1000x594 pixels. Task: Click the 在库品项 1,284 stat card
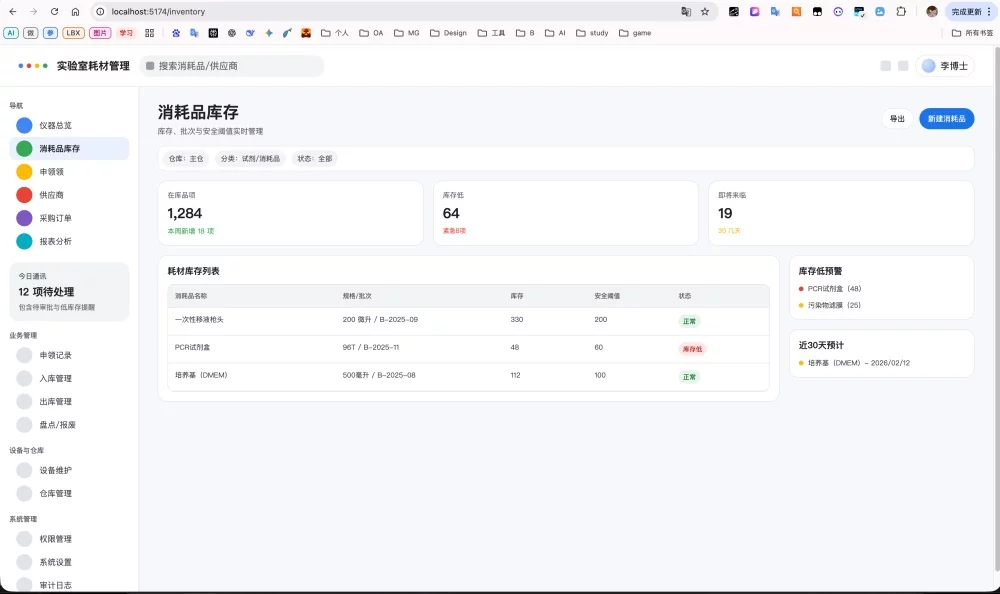[x=291, y=213]
